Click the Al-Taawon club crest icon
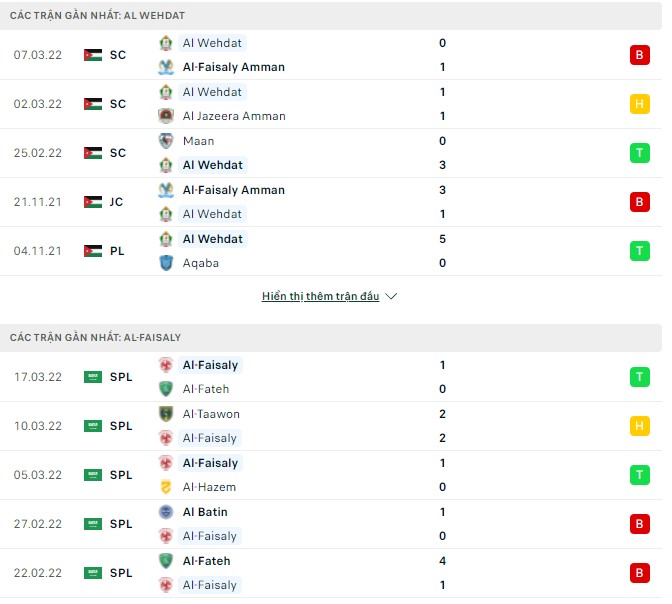Screen dimensions: 672x604 (x=166, y=414)
